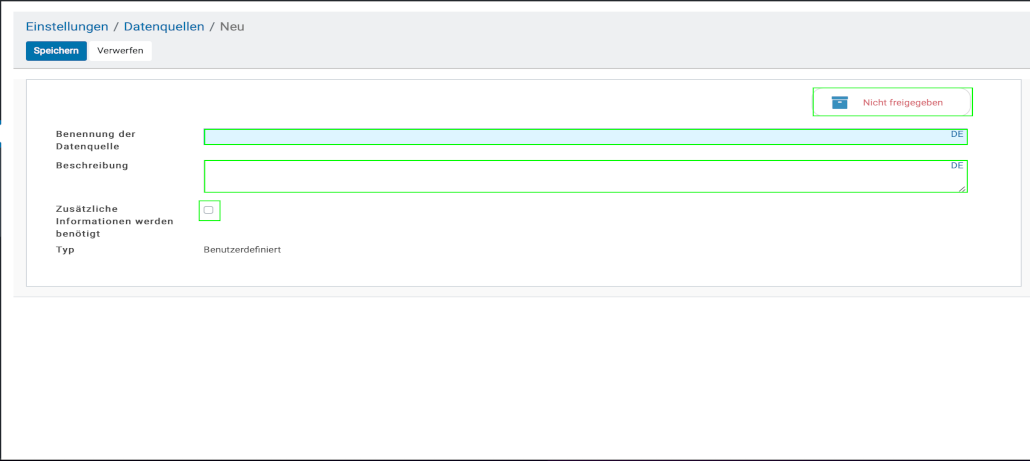Click the slash between Einstellungen and Datenquellen
This screenshot has width=1030, height=461.
(x=116, y=26)
